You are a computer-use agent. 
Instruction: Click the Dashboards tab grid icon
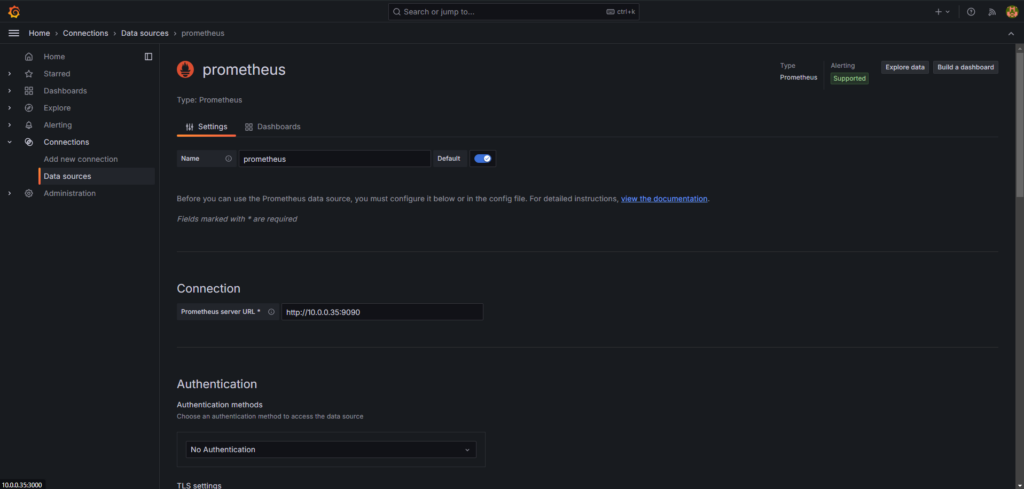(x=249, y=127)
